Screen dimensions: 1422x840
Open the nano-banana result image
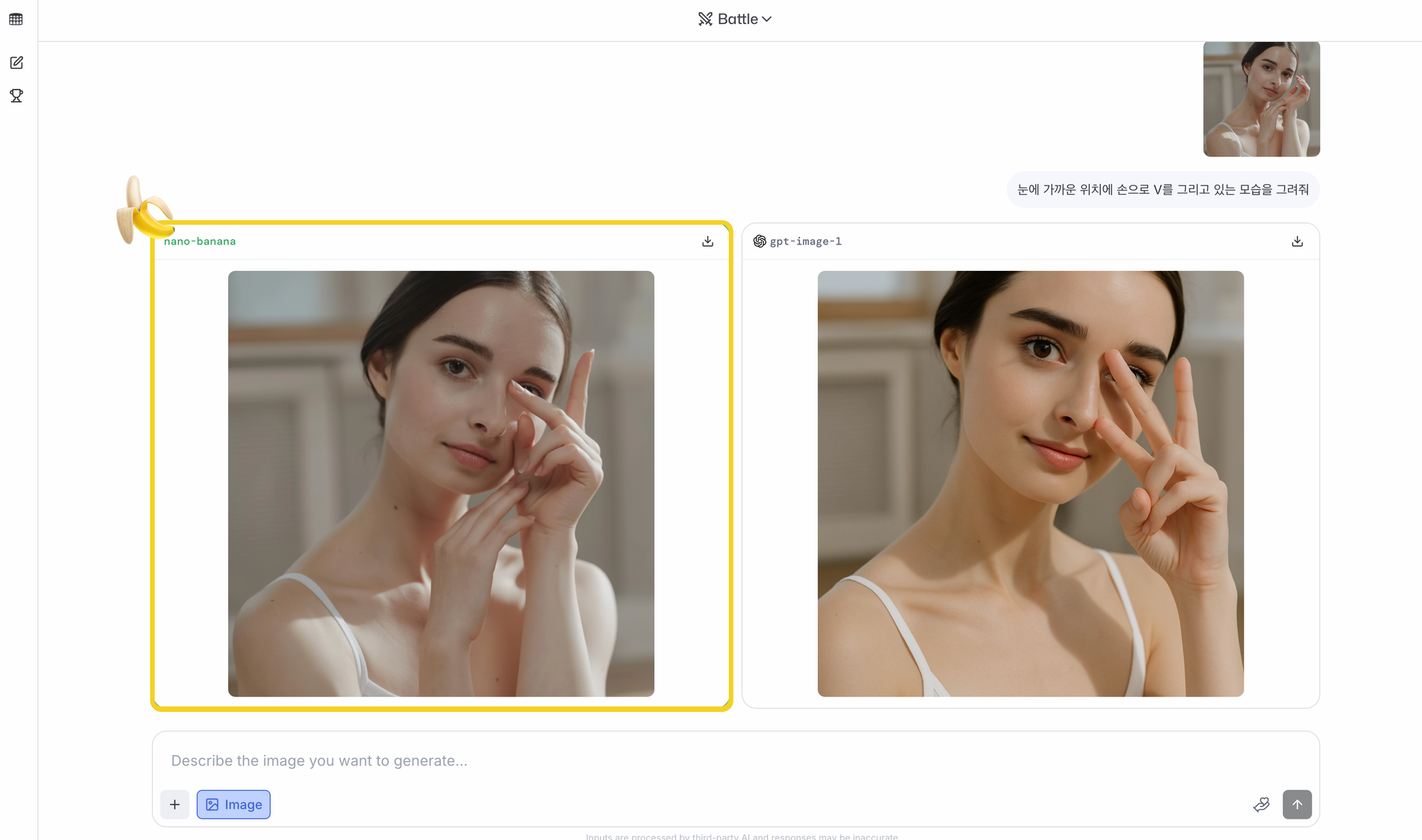[x=441, y=483]
